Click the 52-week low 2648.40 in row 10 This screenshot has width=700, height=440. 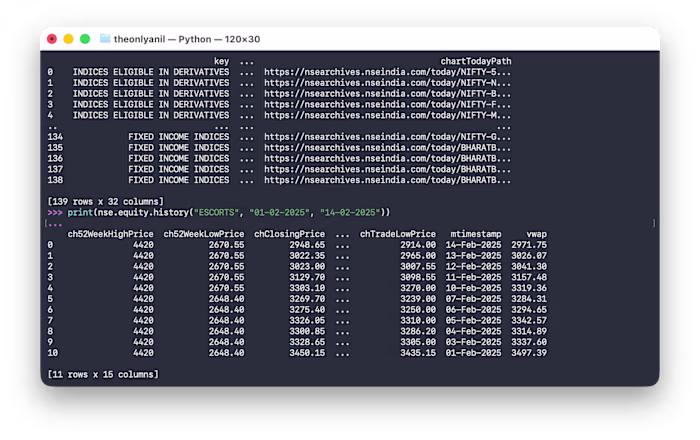point(226,353)
